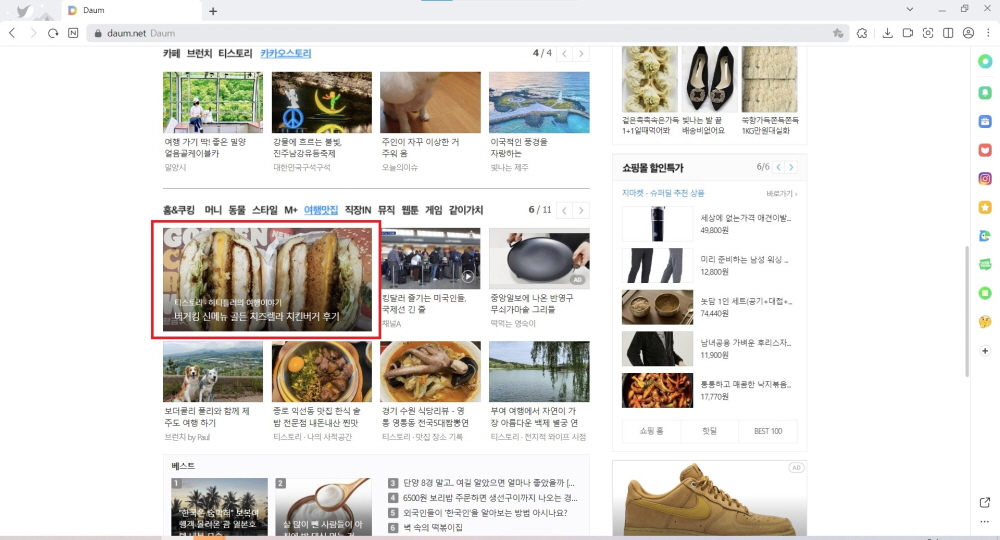1000x540 pixels.
Task: Select the 웹툰 category tab
Action: [410, 210]
